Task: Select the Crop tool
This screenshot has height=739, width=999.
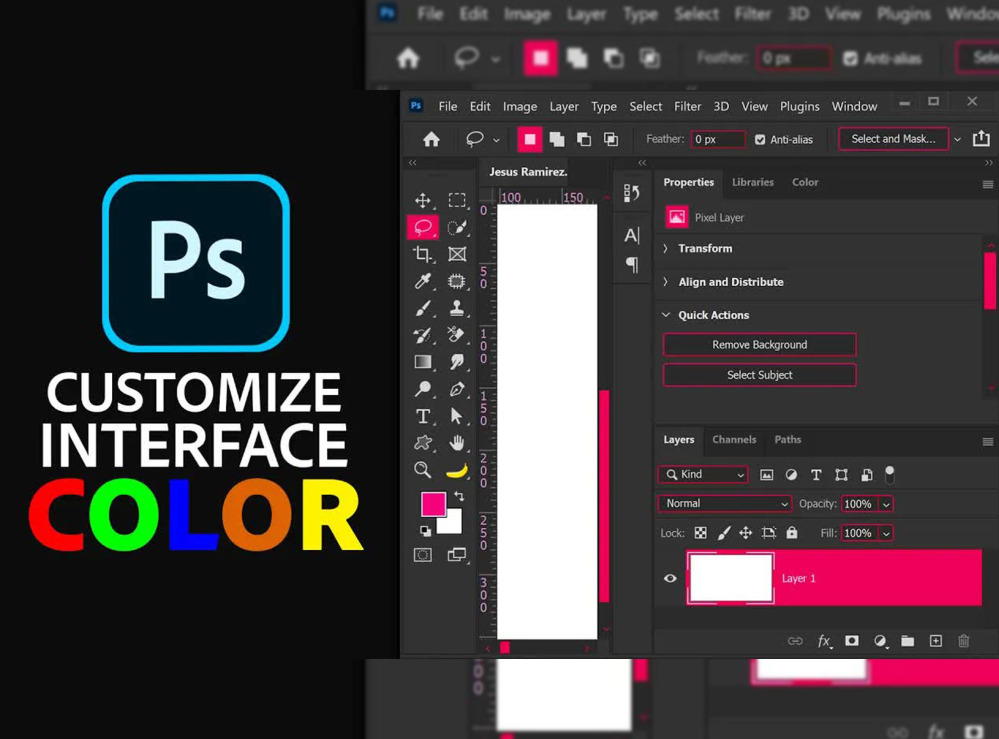Action: point(422,254)
